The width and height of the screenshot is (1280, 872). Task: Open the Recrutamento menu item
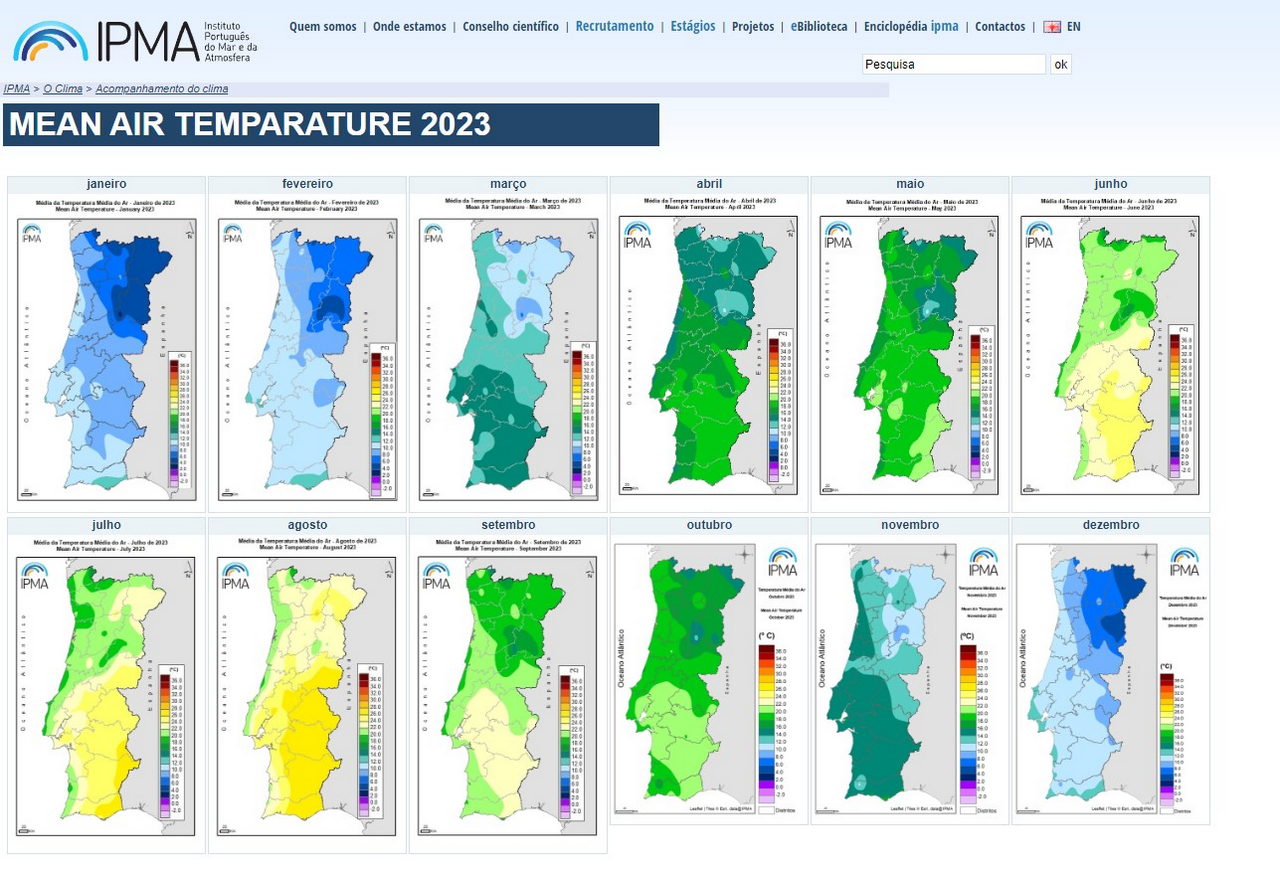(614, 27)
